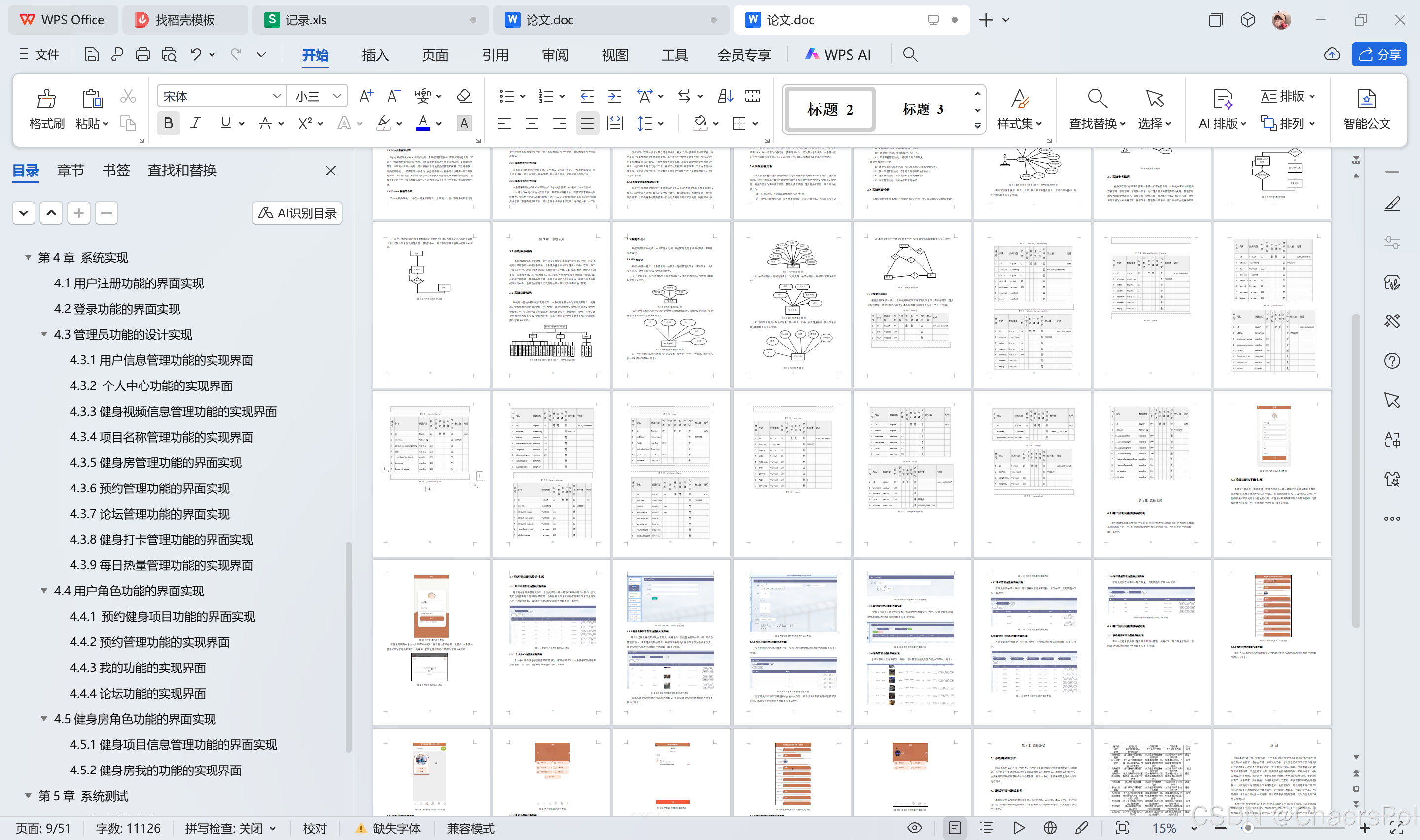Click the Align right icon

point(559,123)
